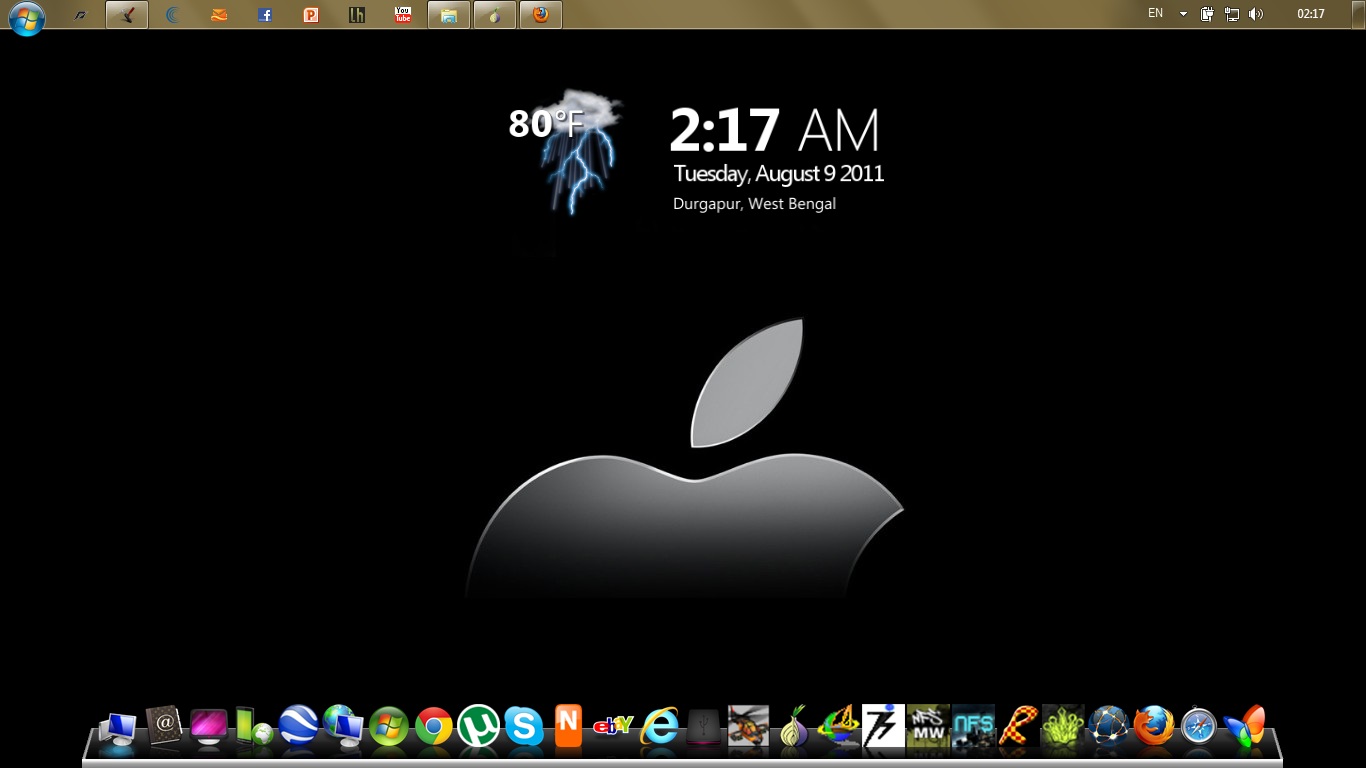Viewport: 1366px width, 768px height.
Task: Click the Facebook icon in the taskbar
Action: pyautogui.click(x=265, y=15)
